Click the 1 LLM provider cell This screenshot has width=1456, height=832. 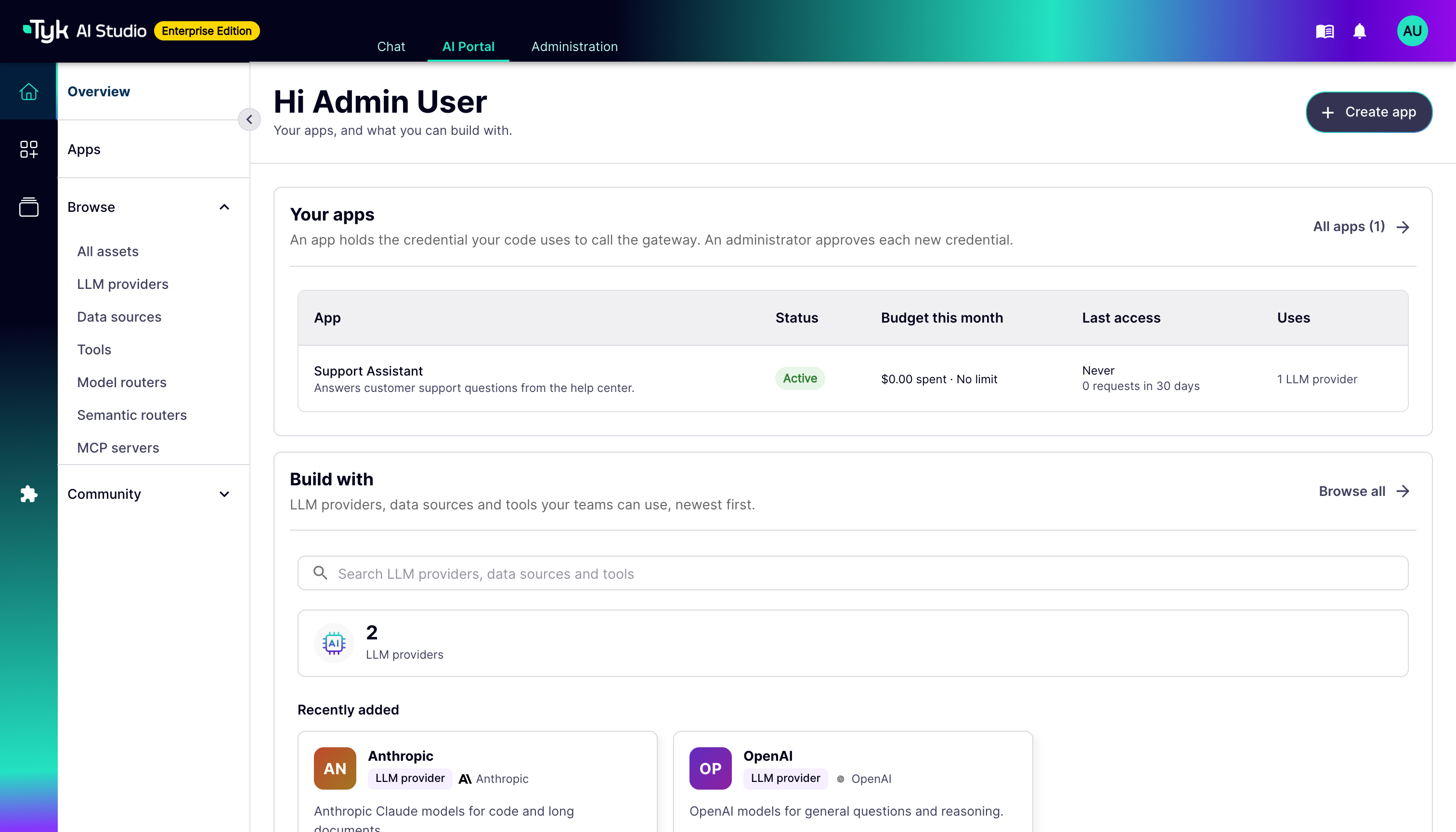point(1316,379)
